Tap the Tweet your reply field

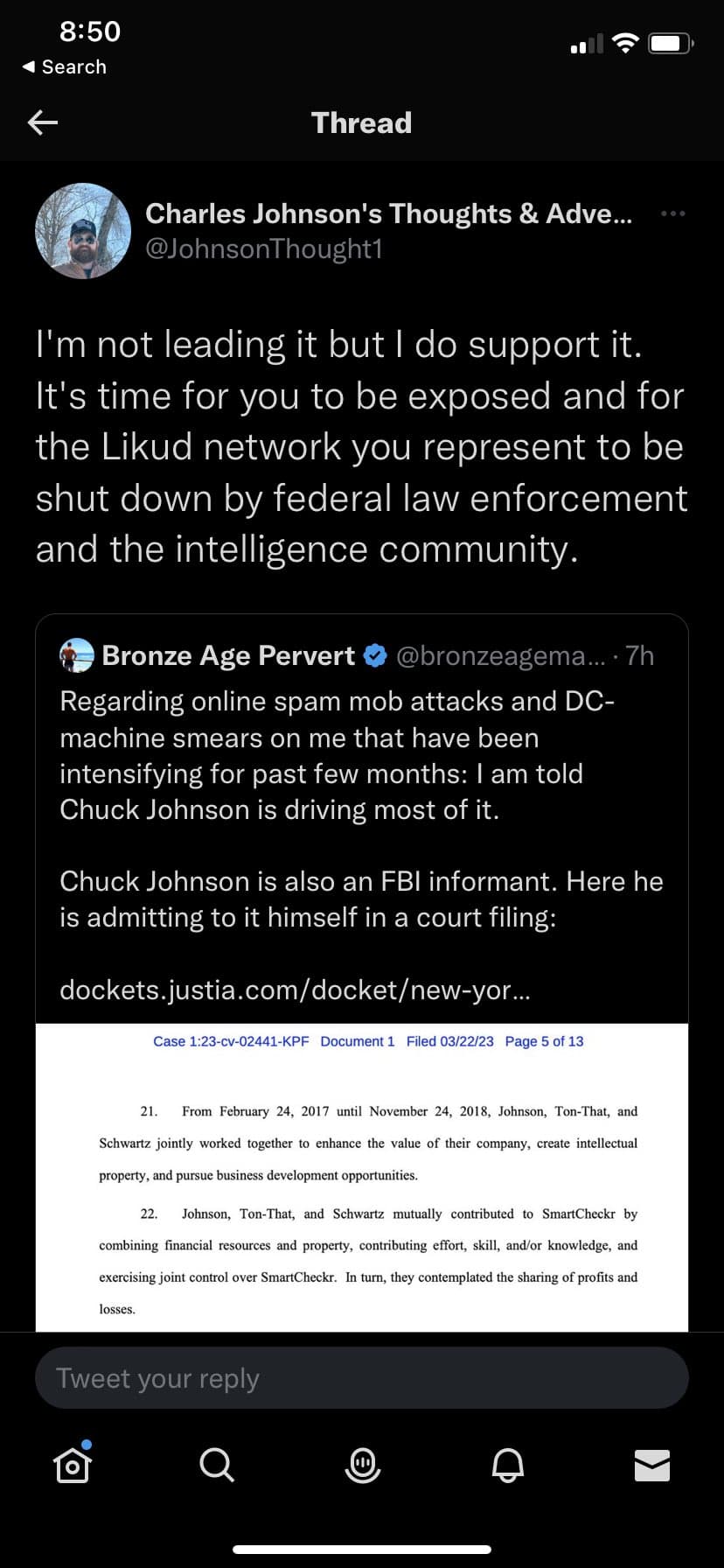362,1378
